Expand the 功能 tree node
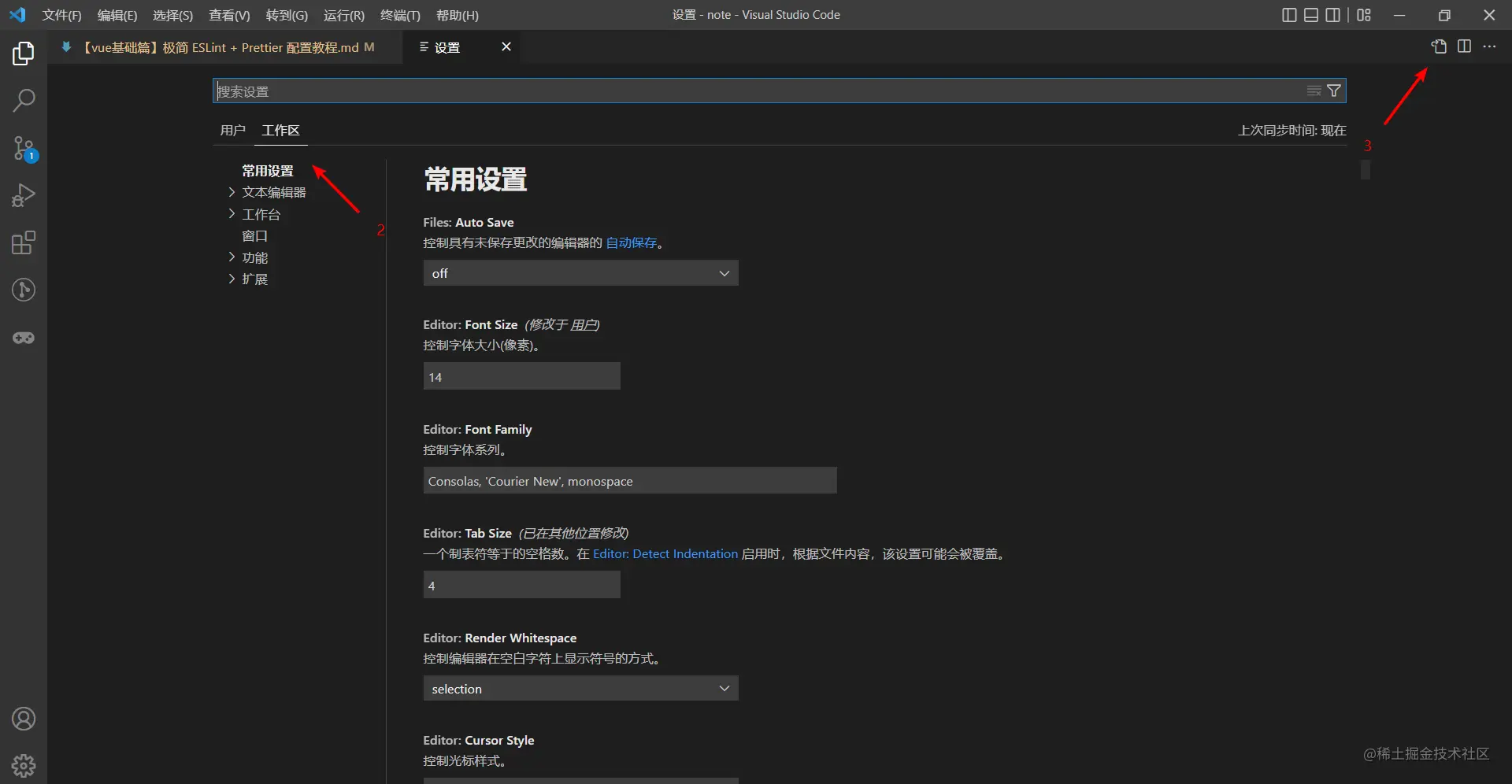Viewport: 1512px width, 784px height. pos(254,257)
